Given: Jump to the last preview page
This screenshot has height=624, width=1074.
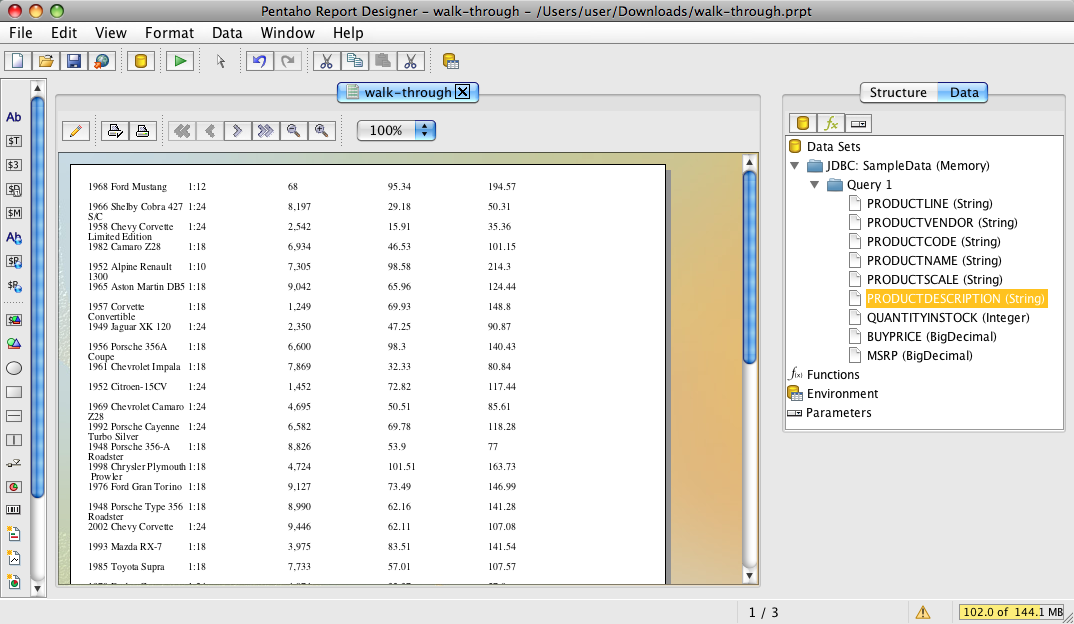Looking at the screenshot, I should point(266,131).
